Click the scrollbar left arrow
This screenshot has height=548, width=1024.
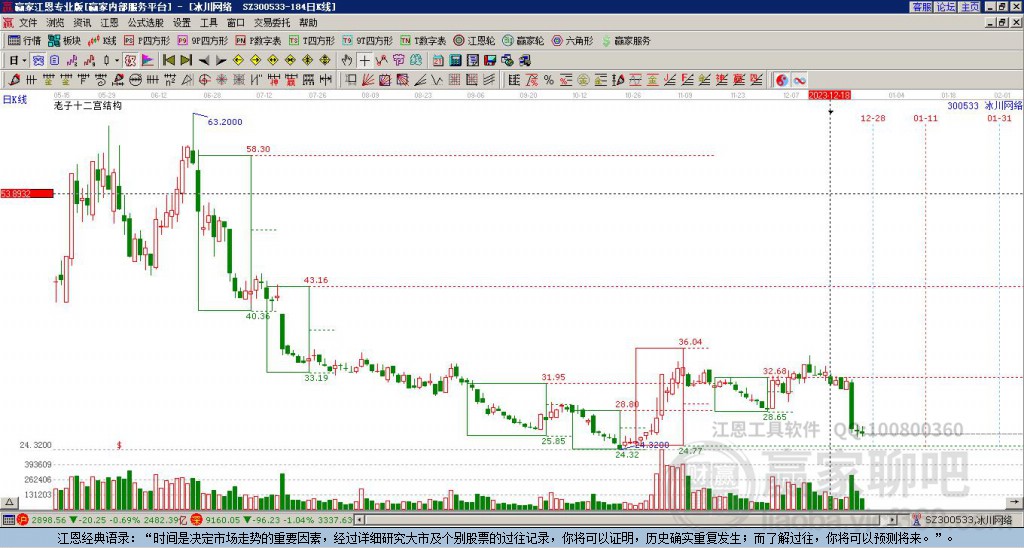pyautogui.click(x=359, y=520)
